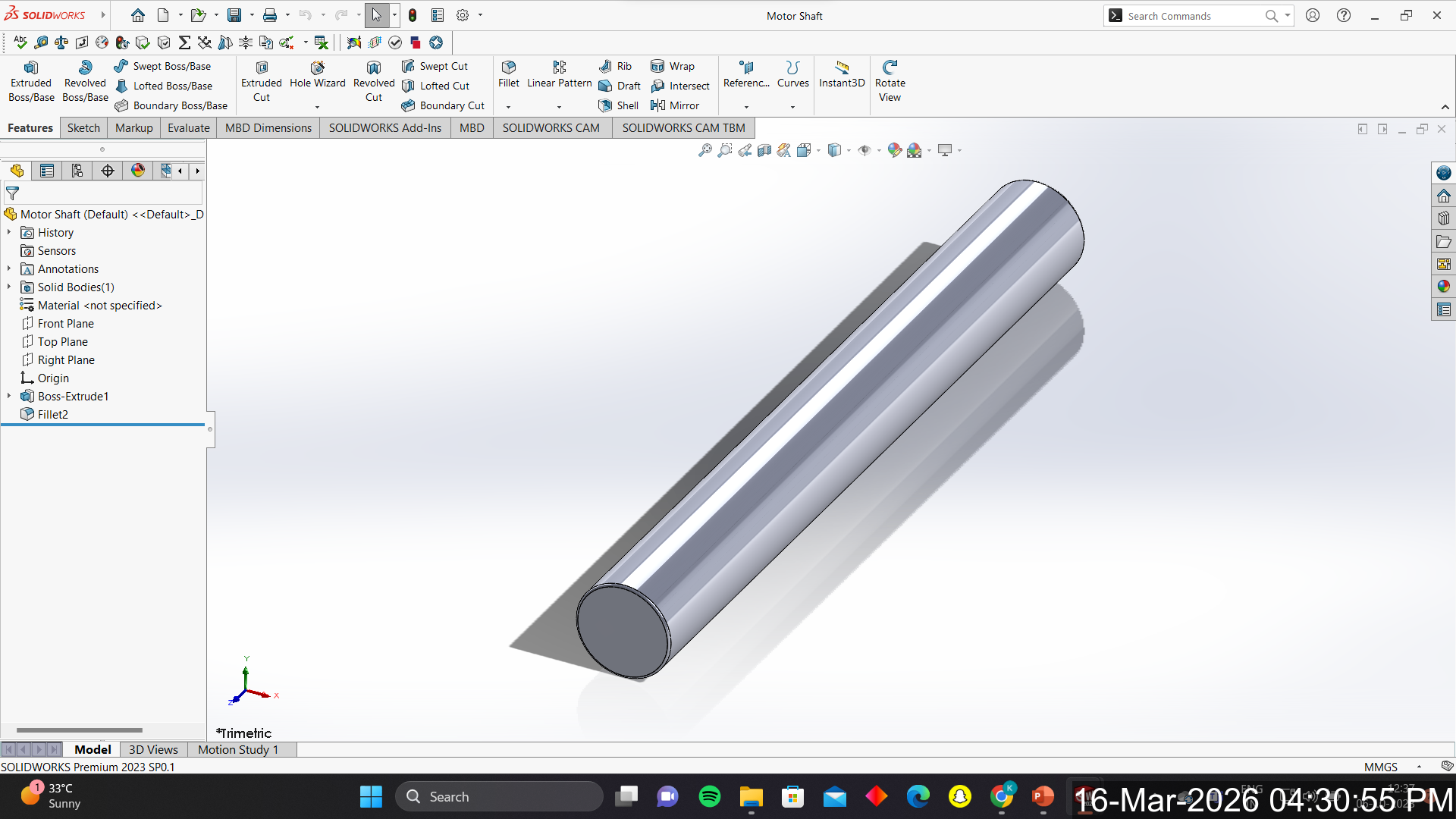Open the Evaluate tab
Screen dimensions: 1456x819
coord(188,127)
